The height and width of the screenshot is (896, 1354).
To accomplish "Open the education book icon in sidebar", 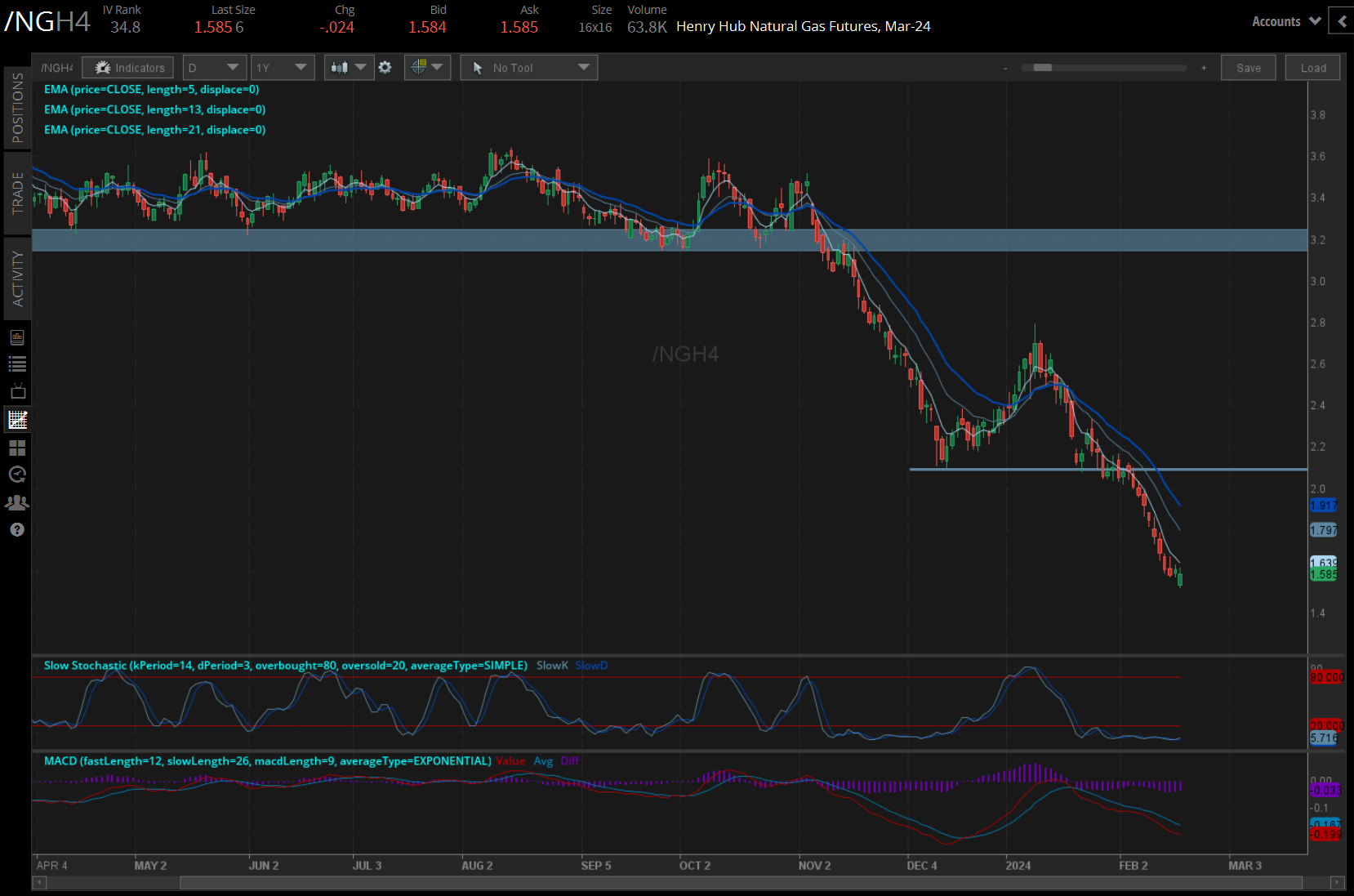I will click(17, 337).
